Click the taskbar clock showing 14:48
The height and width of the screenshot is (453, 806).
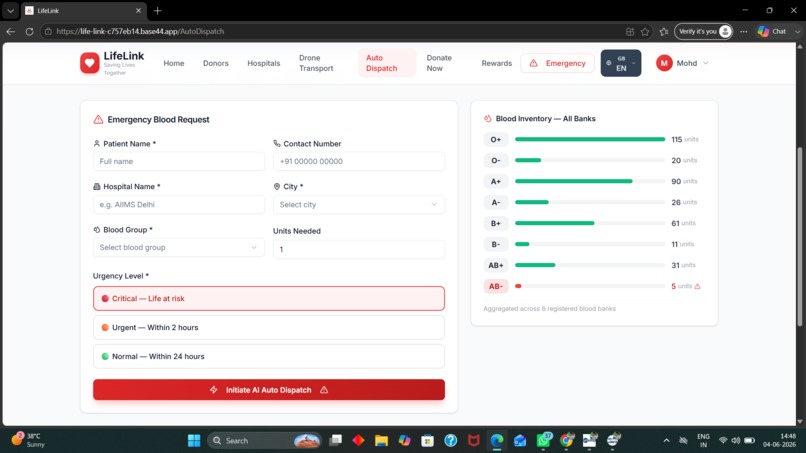pyautogui.click(x=779, y=440)
